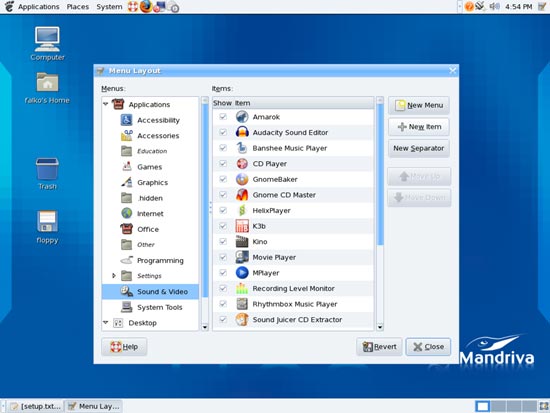The width and height of the screenshot is (550, 413).
Task: Click the CD Player disc icon
Action: 242,164
